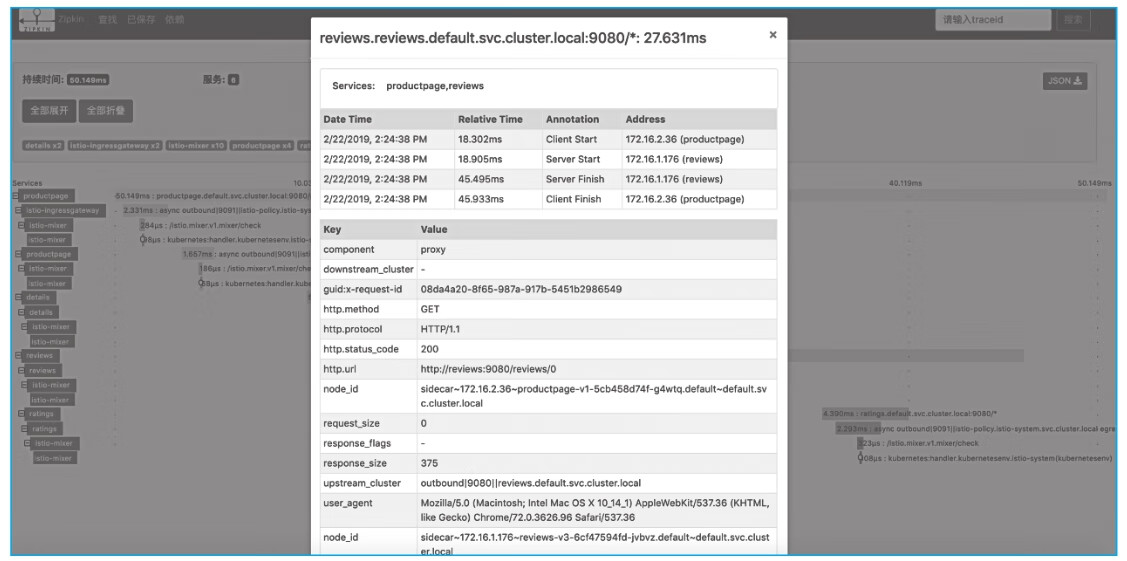Filter by the details x2 service badge

[x=43, y=146]
